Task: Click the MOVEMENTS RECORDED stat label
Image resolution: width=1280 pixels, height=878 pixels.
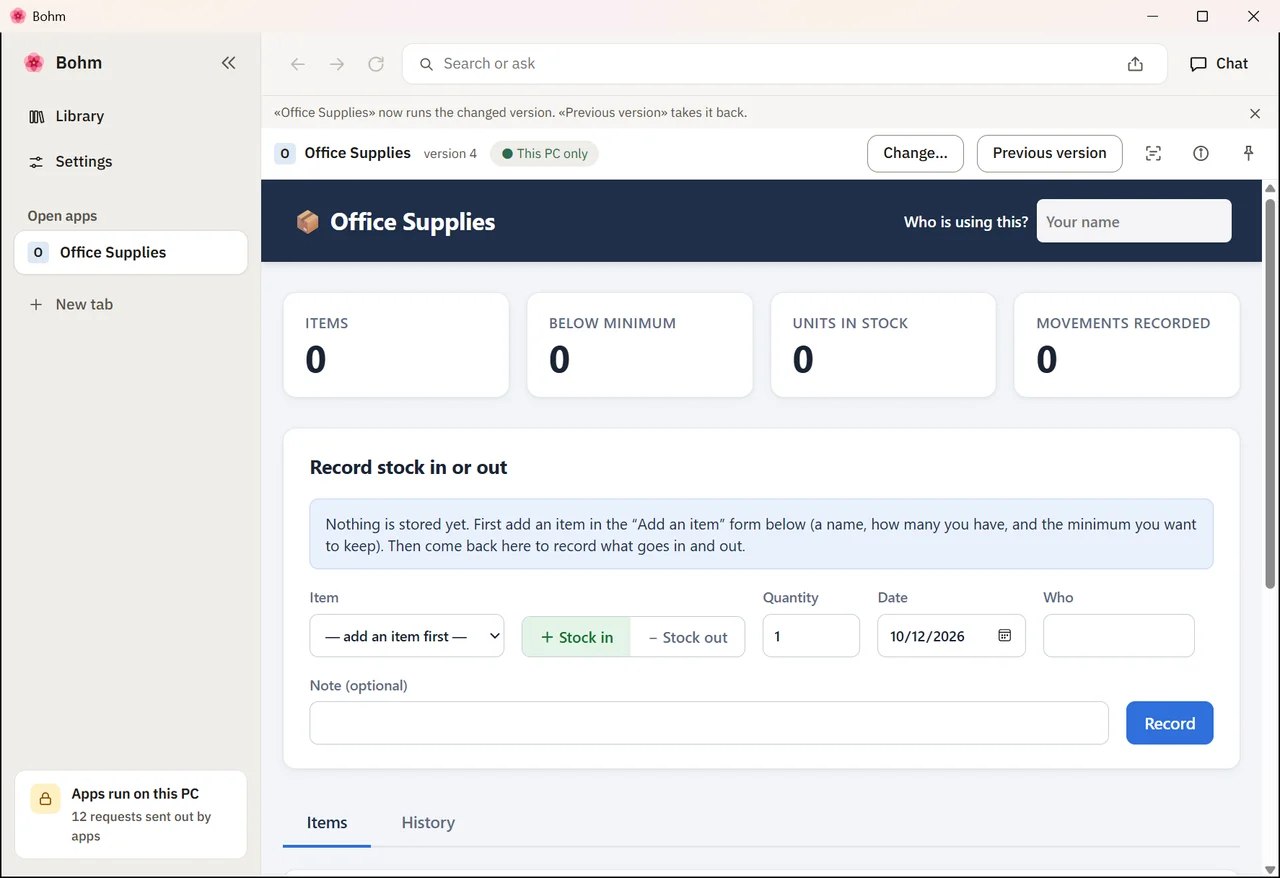Action: pyautogui.click(x=1123, y=323)
